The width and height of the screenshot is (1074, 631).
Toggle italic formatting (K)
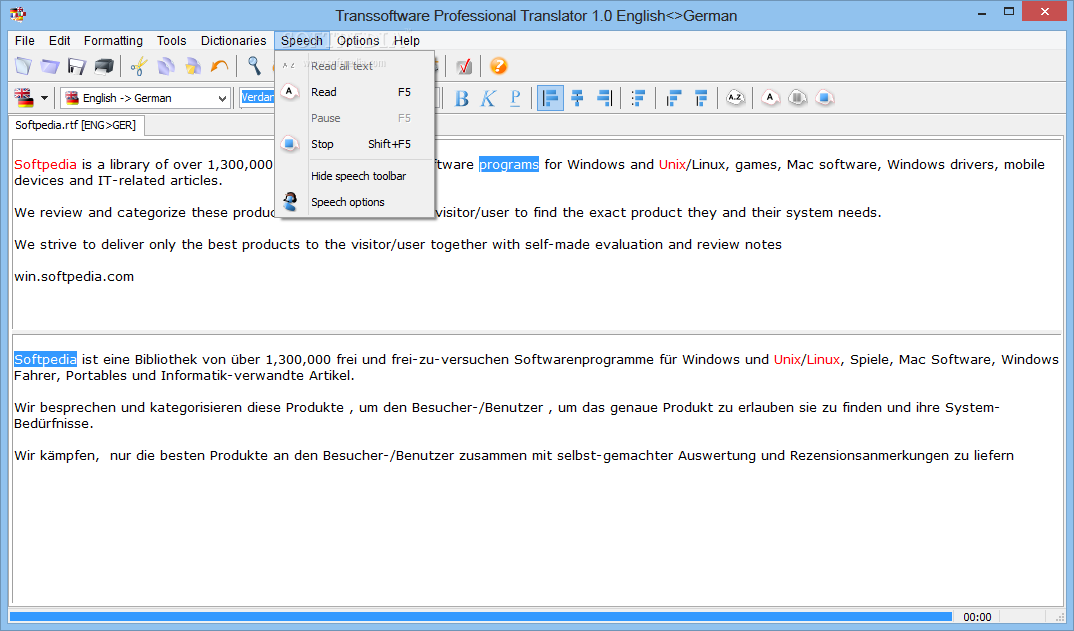click(488, 98)
